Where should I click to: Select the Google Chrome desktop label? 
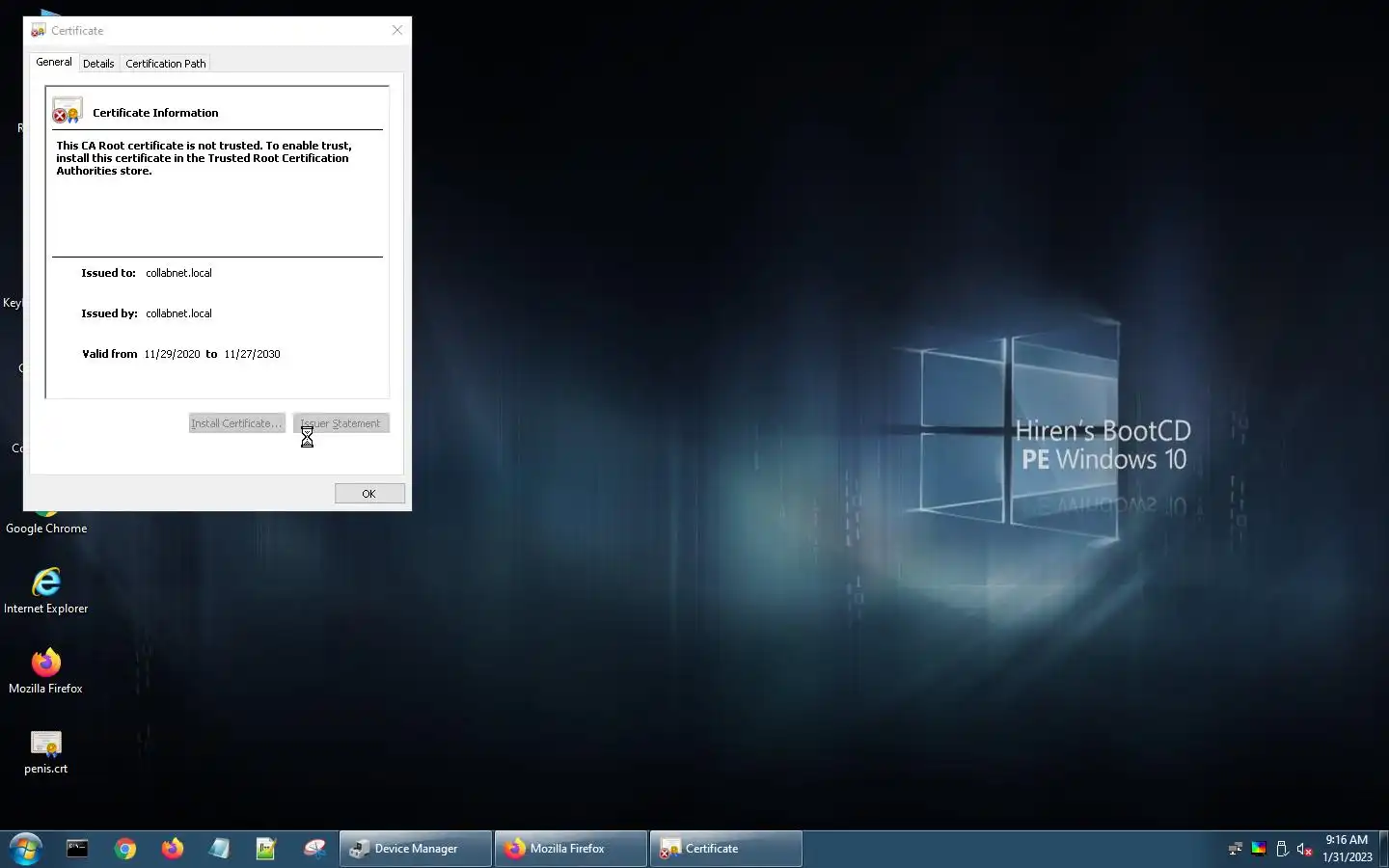(46, 529)
